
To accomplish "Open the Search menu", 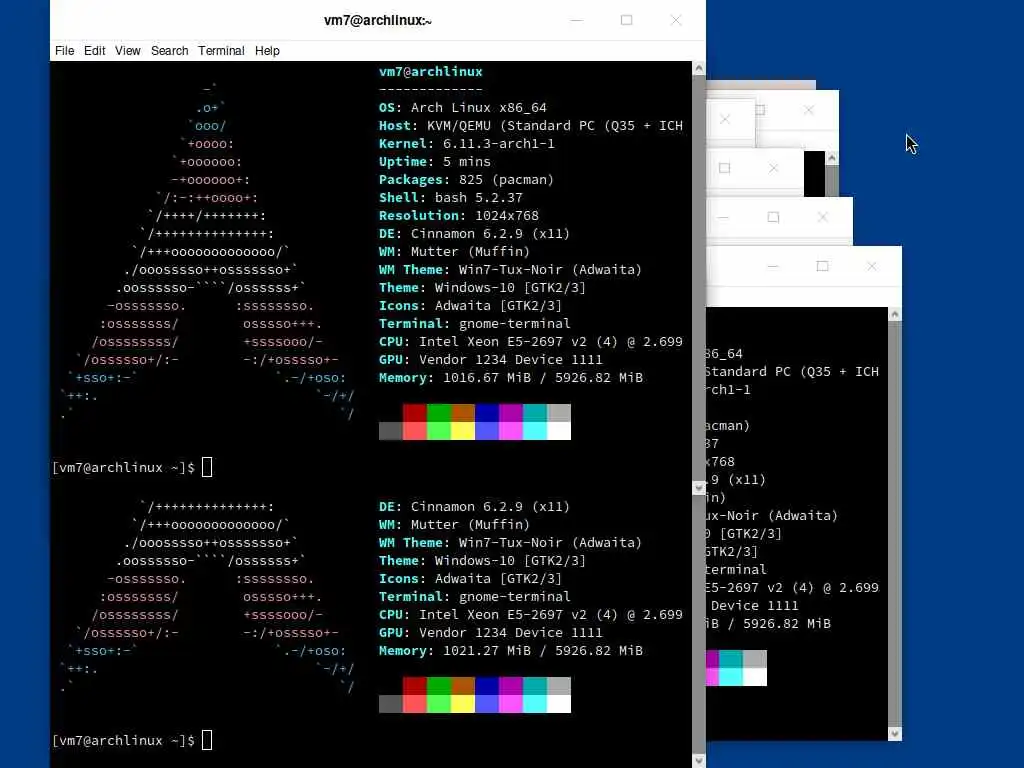I will point(169,51).
